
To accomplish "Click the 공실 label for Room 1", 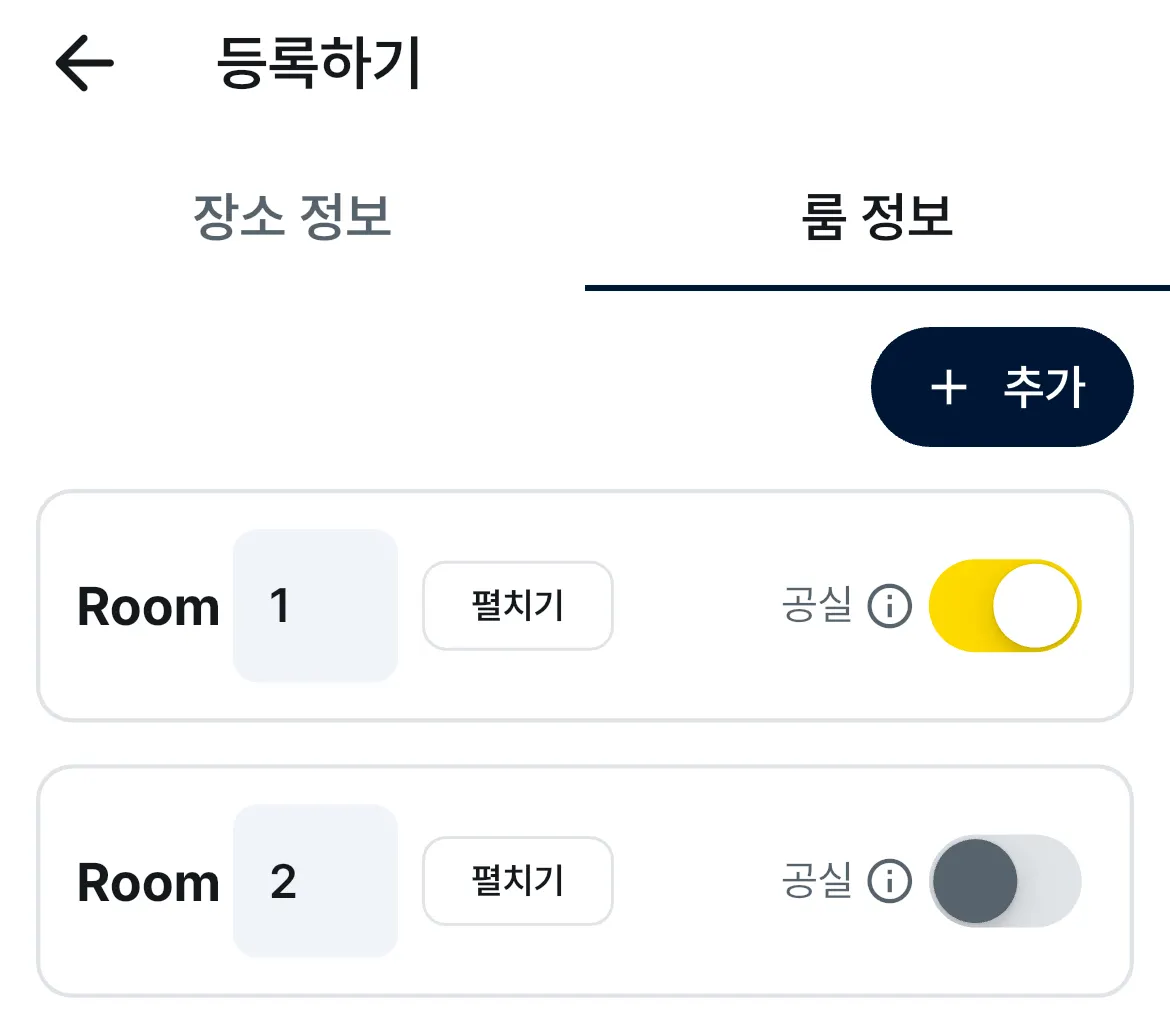I will tap(816, 606).
